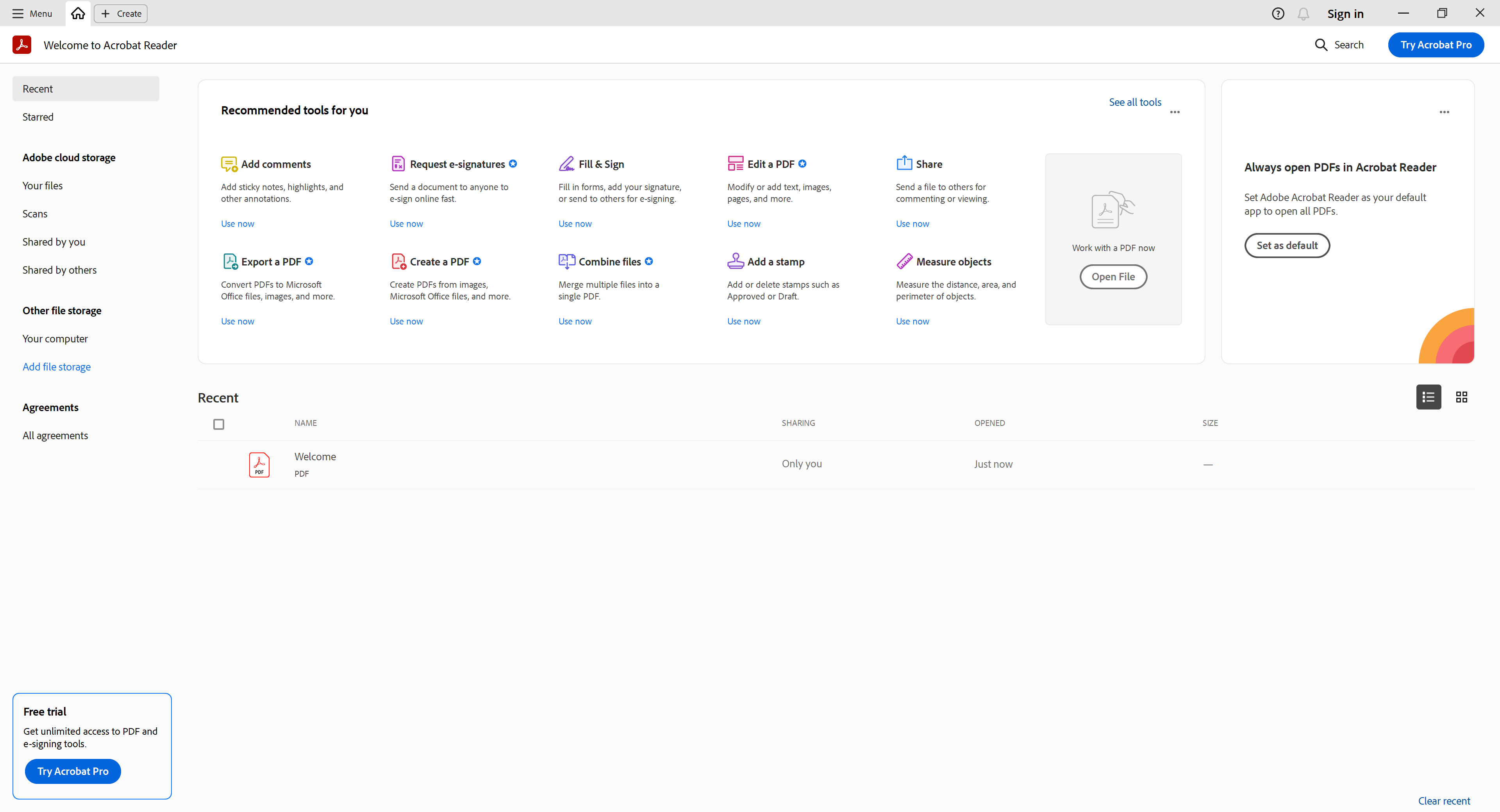Click the Add comments tool icon
The image size is (1500, 812).
pyautogui.click(x=229, y=164)
